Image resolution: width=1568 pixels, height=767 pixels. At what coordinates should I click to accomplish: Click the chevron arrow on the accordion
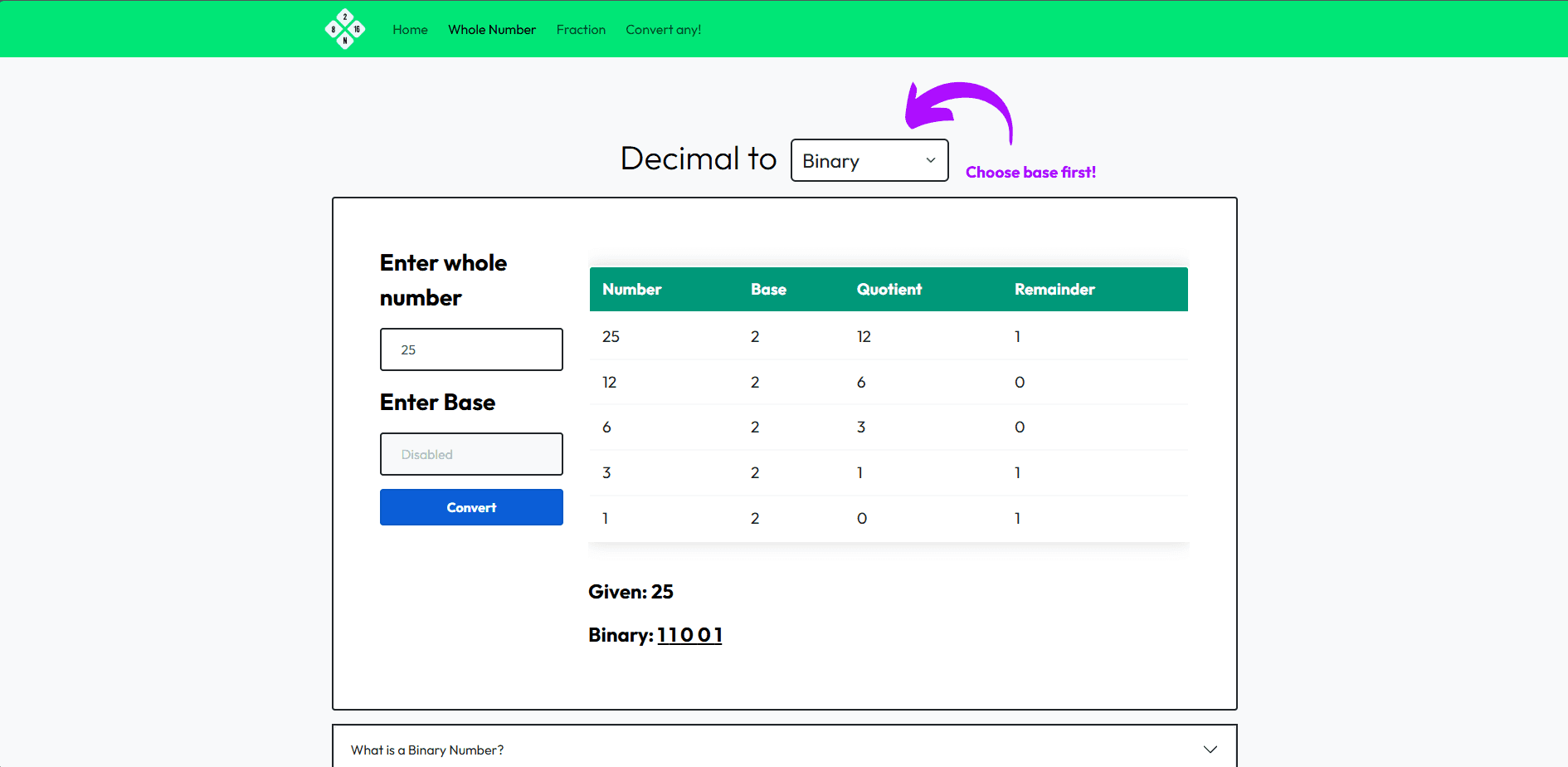coord(1210,750)
